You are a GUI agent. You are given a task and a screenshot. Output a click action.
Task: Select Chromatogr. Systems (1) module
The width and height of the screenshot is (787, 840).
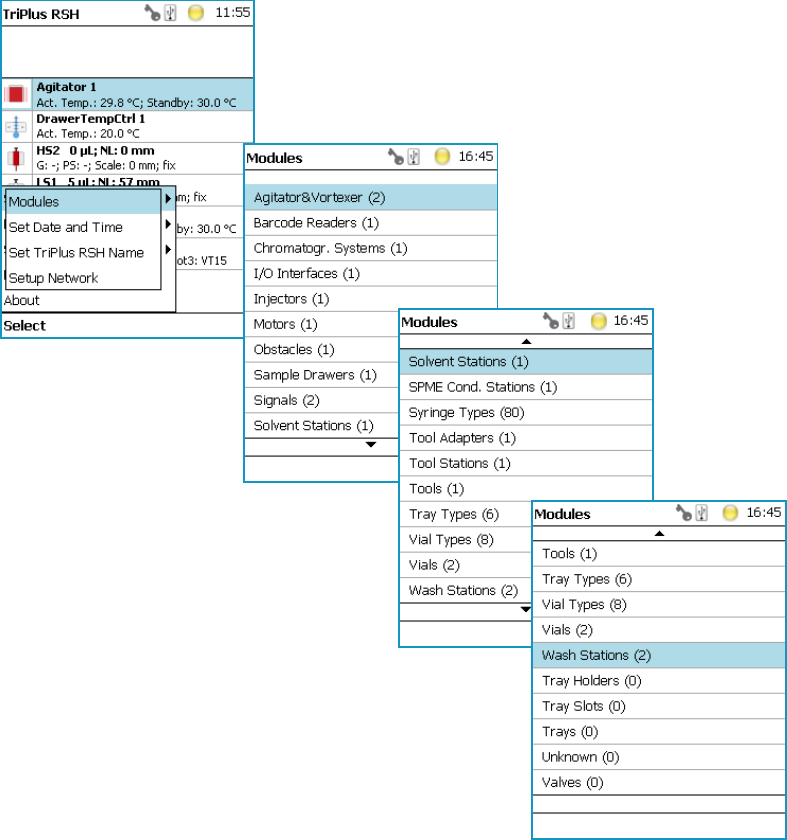[x=371, y=248]
